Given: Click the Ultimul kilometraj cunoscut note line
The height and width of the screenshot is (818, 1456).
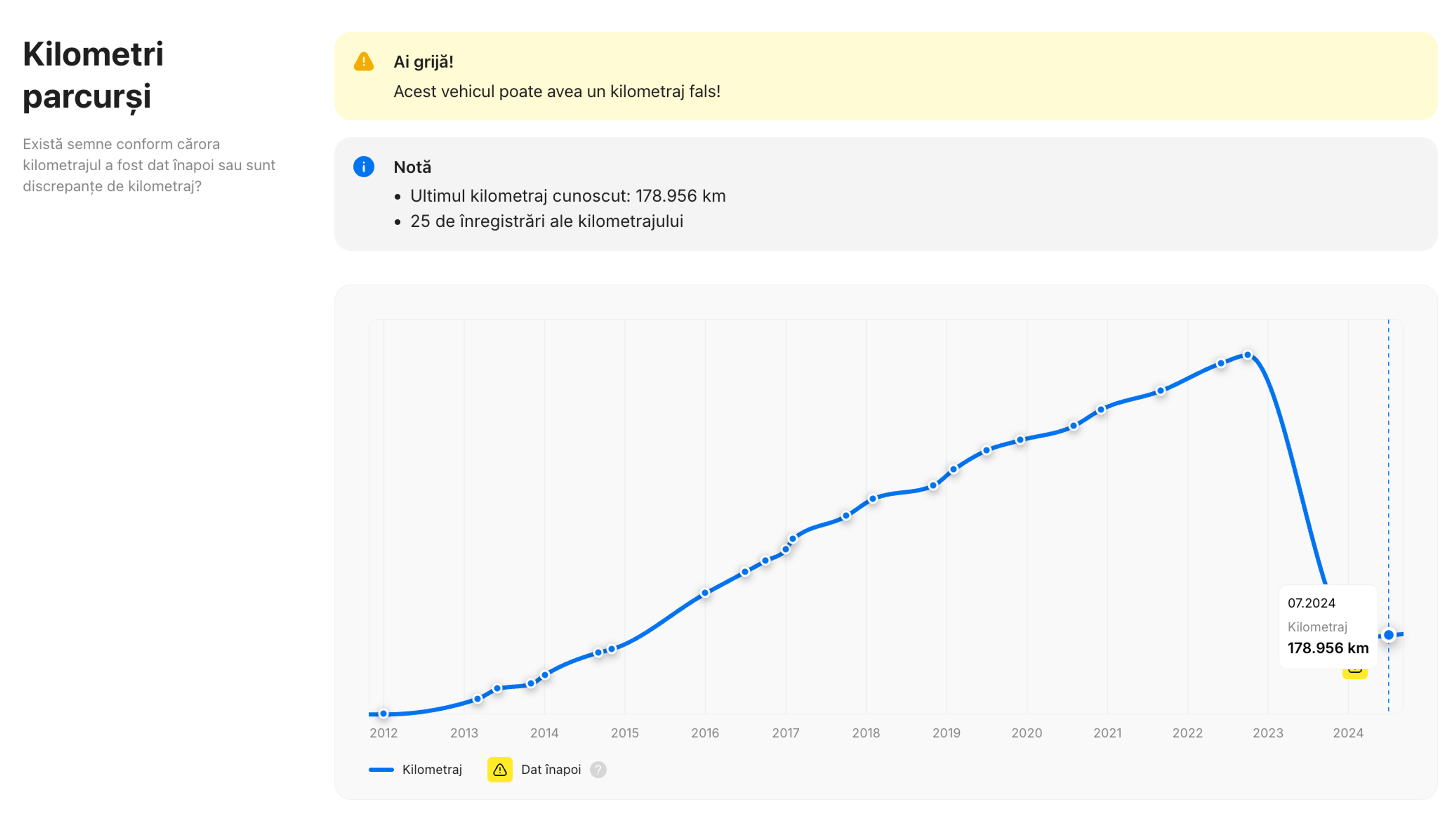Looking at the screenshot, I should [568, 196].
